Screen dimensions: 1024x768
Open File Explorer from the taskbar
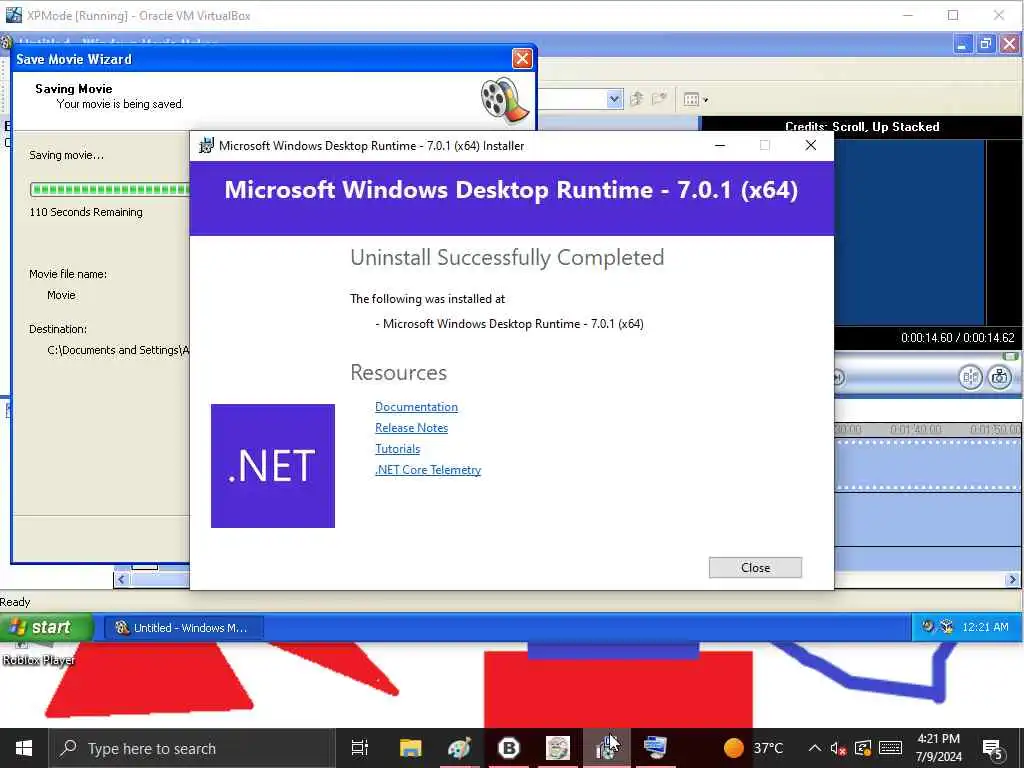[x=410, y=748]
